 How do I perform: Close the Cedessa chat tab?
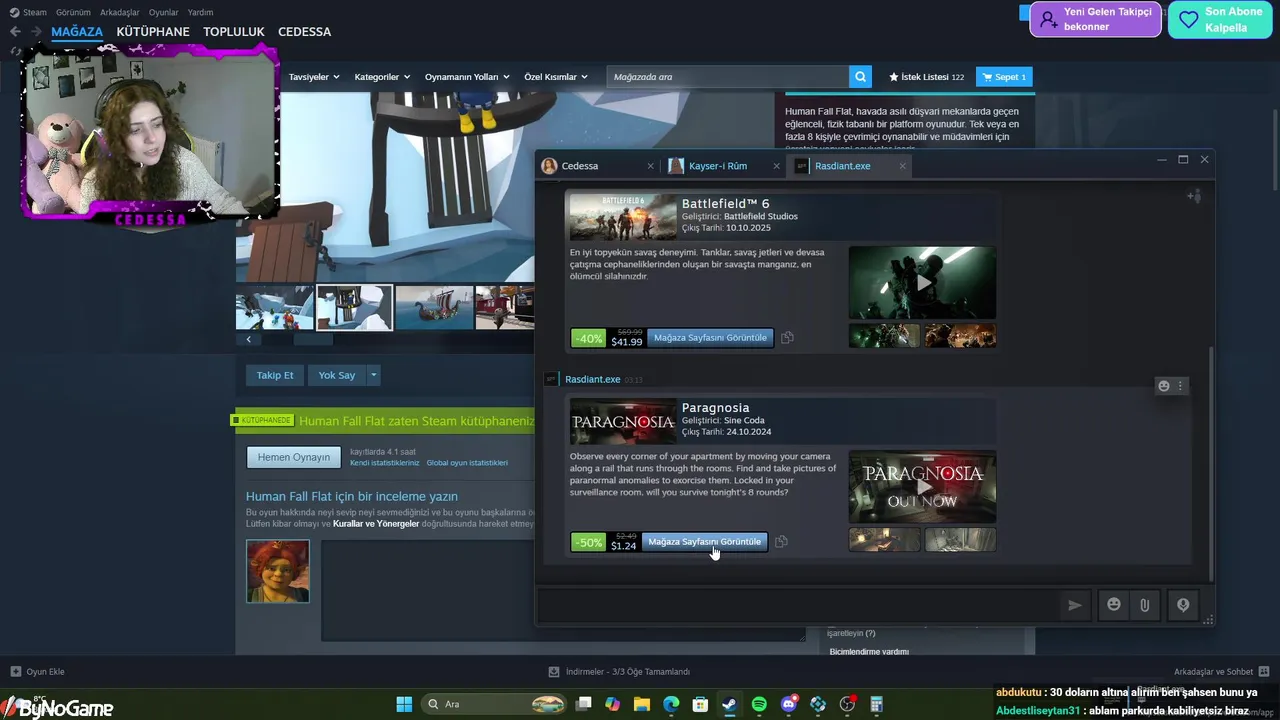point(650,166)
